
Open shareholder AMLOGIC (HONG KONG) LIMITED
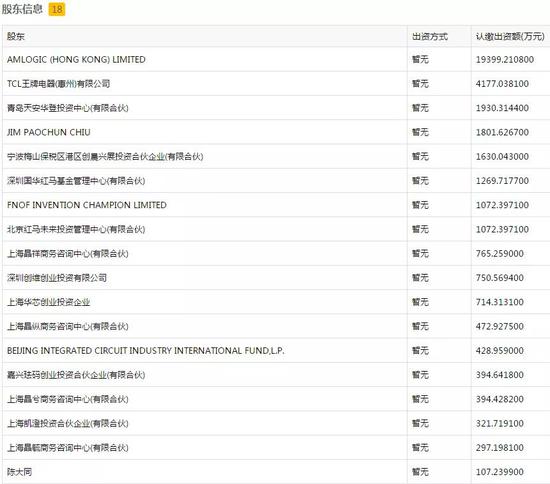coord(76,60)
